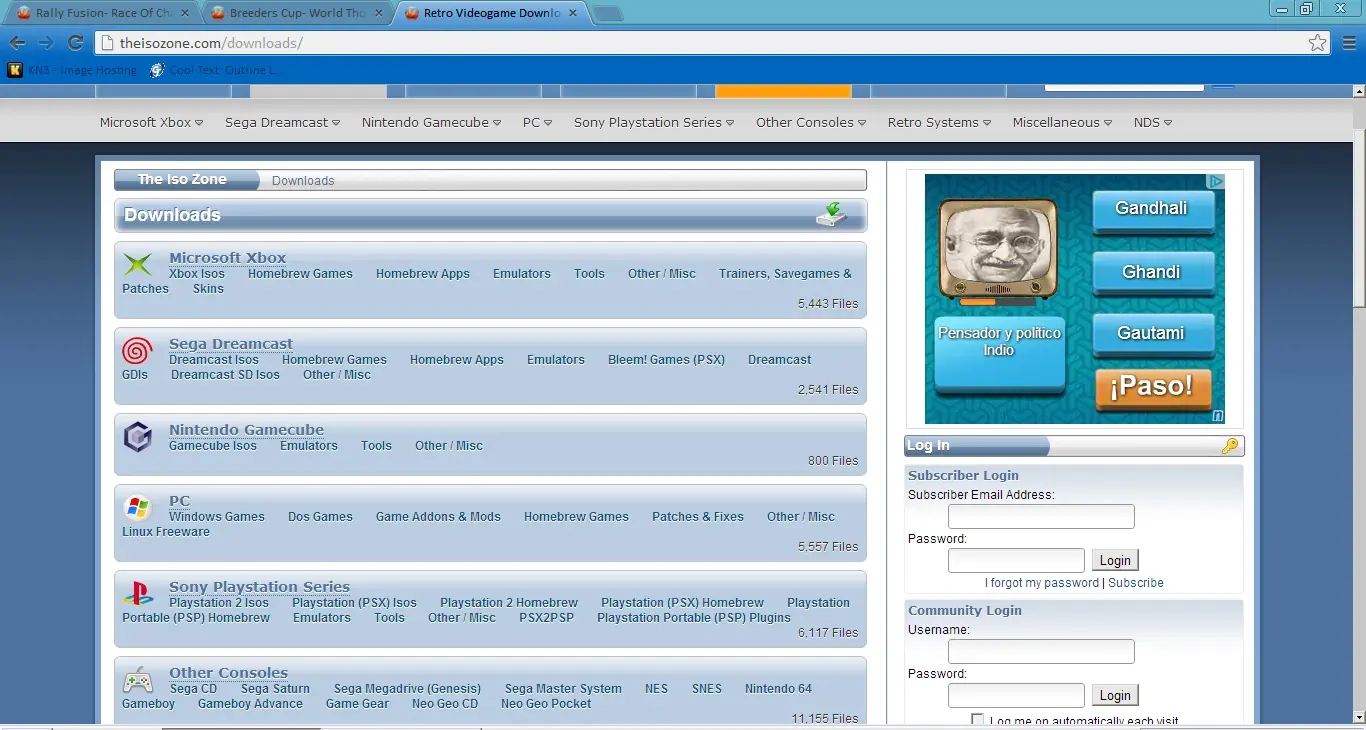This screenshot has width=1366, height=730.
Task: Open the Neo Geo Pocket link
Action: 546,703
